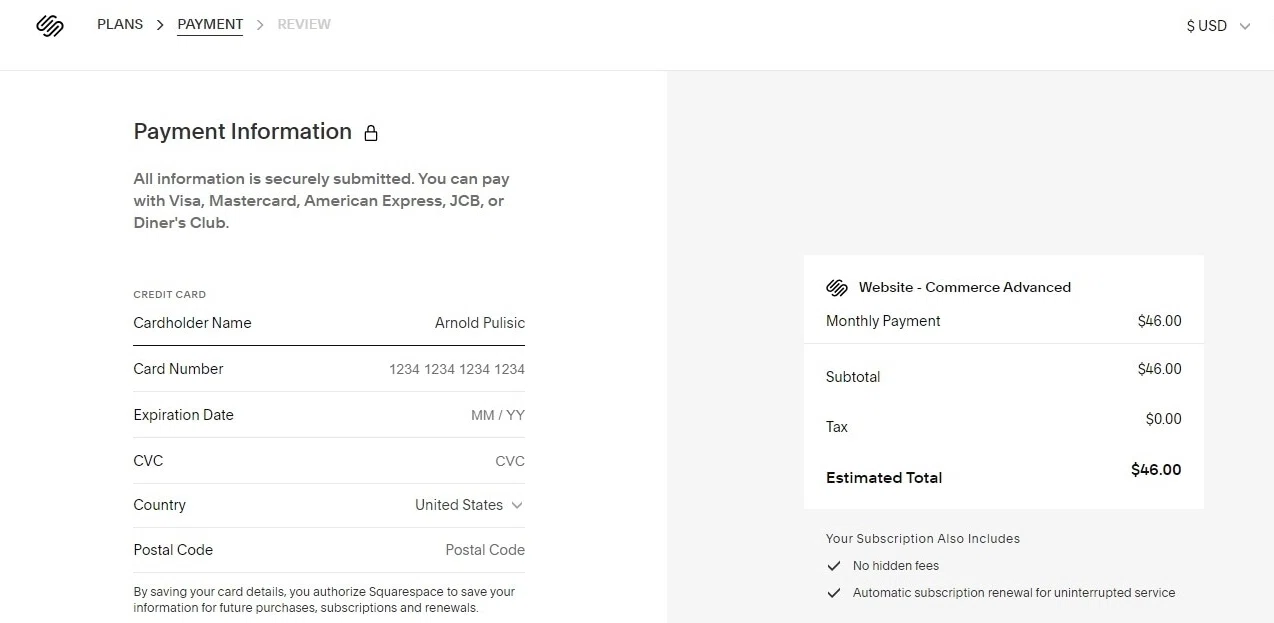Click the Squarespace logo in the order summary
The height and width of the screenshot is (623, 1274).
click(x=837, y=288)
